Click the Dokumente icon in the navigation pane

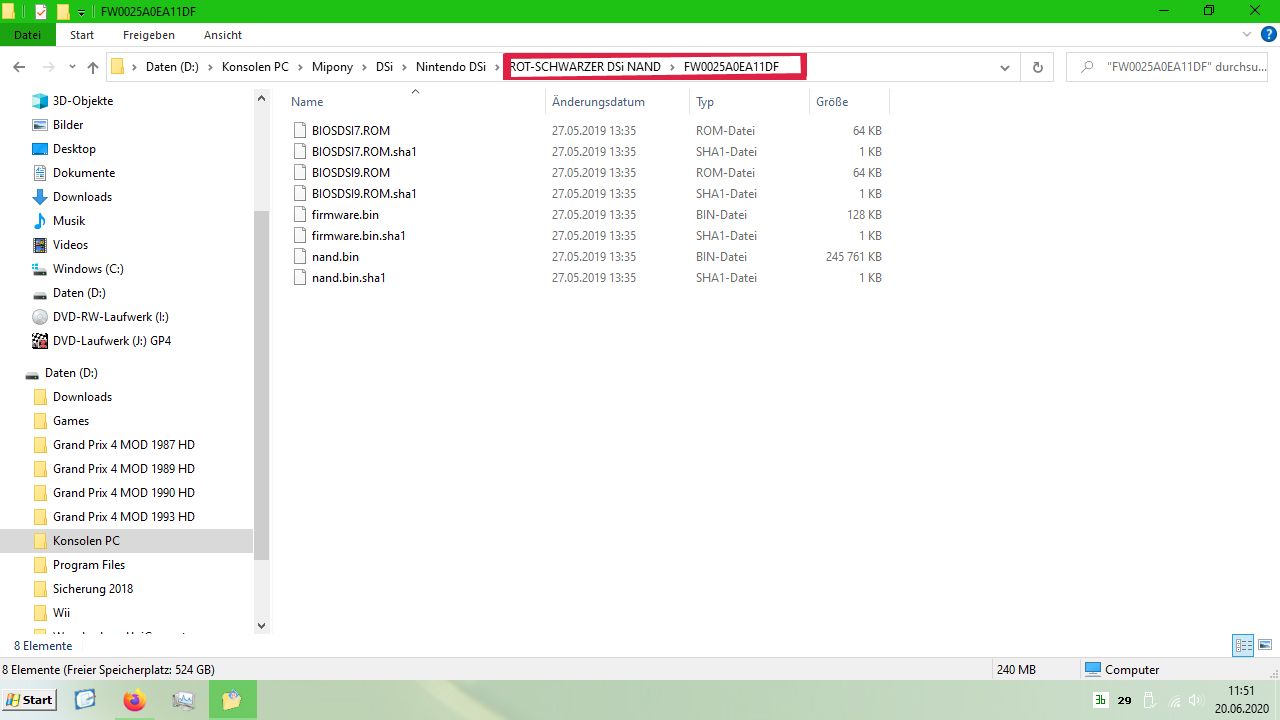pos(40,173)
